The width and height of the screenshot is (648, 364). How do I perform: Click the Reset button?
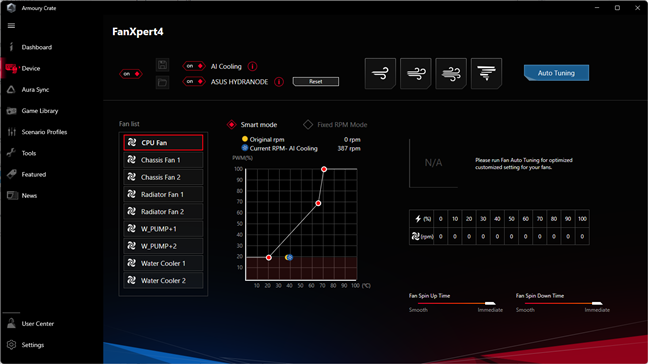coord(316,82)
